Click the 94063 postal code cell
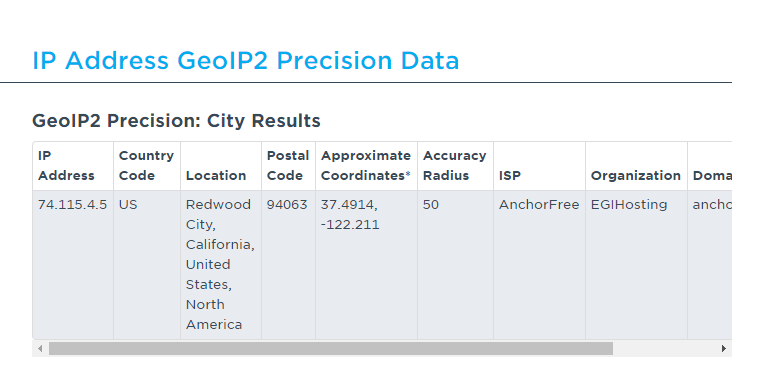The height and width of the screenshot is (374, 765). coord(288,265)
